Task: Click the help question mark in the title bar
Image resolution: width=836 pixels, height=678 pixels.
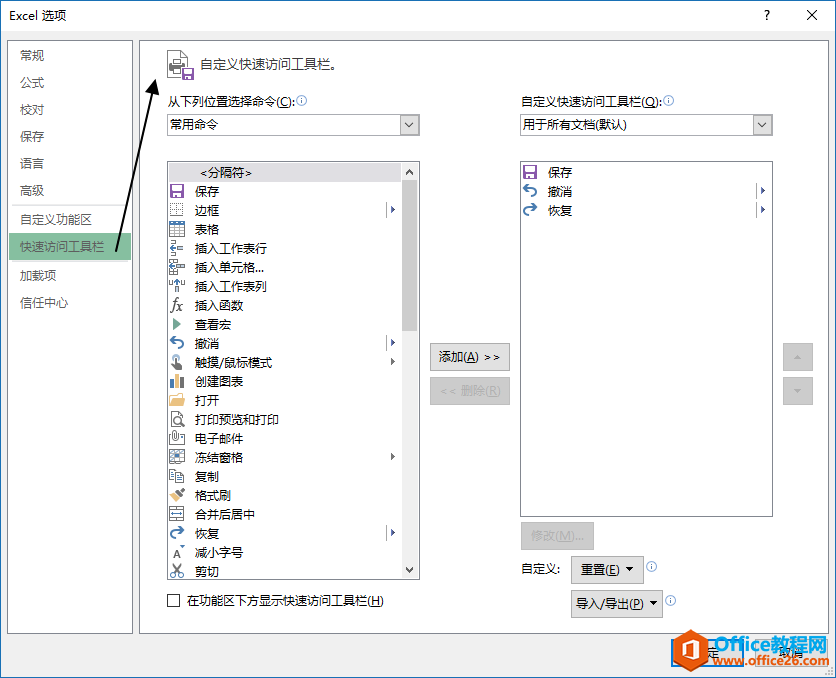Action: [766, 15]
